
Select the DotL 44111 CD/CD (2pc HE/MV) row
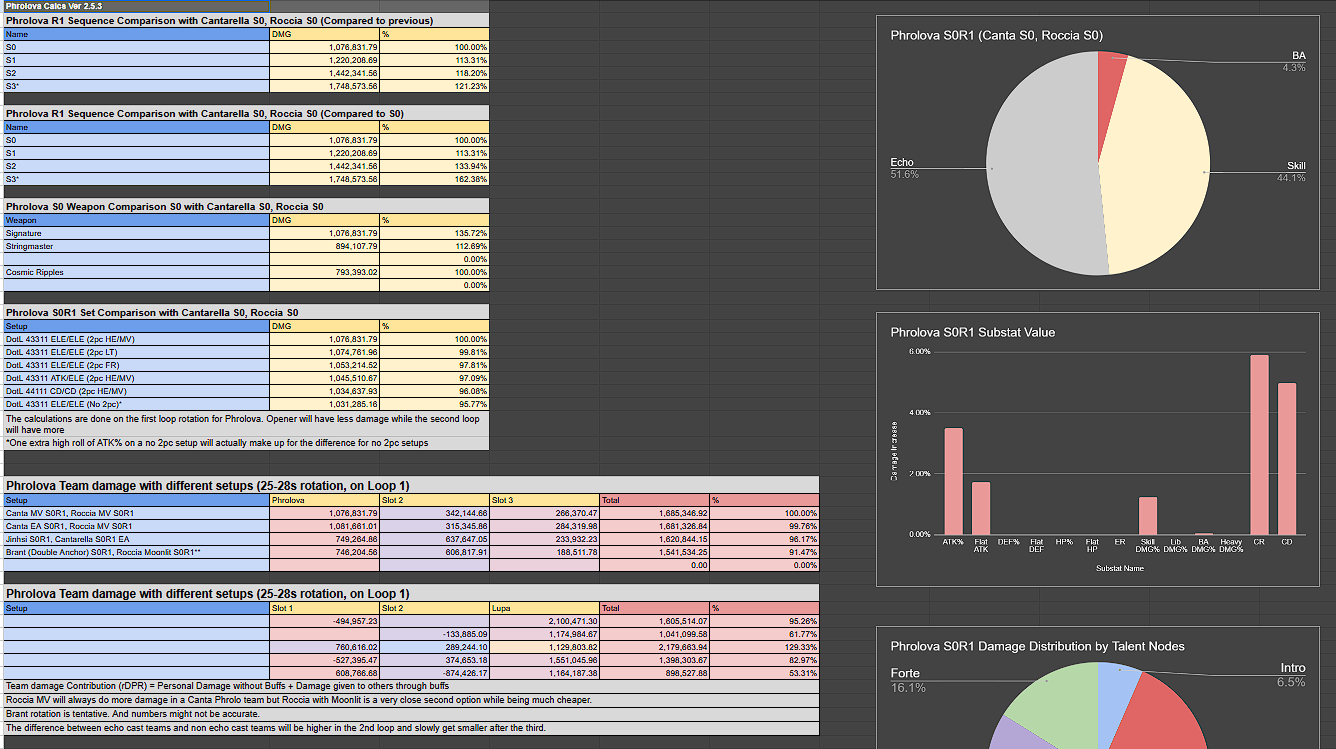136,391
